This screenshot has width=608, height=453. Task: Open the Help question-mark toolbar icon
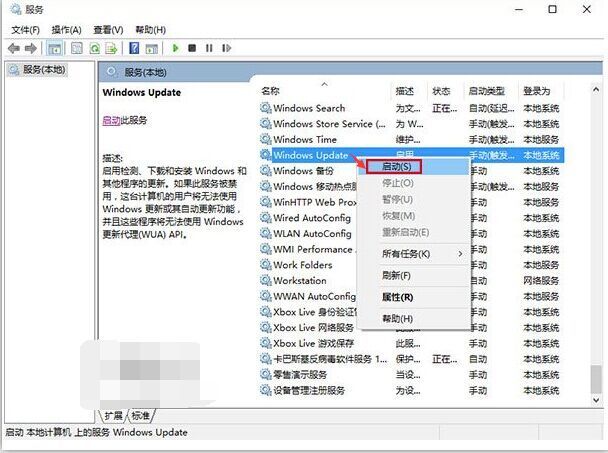tap(134, 48)
